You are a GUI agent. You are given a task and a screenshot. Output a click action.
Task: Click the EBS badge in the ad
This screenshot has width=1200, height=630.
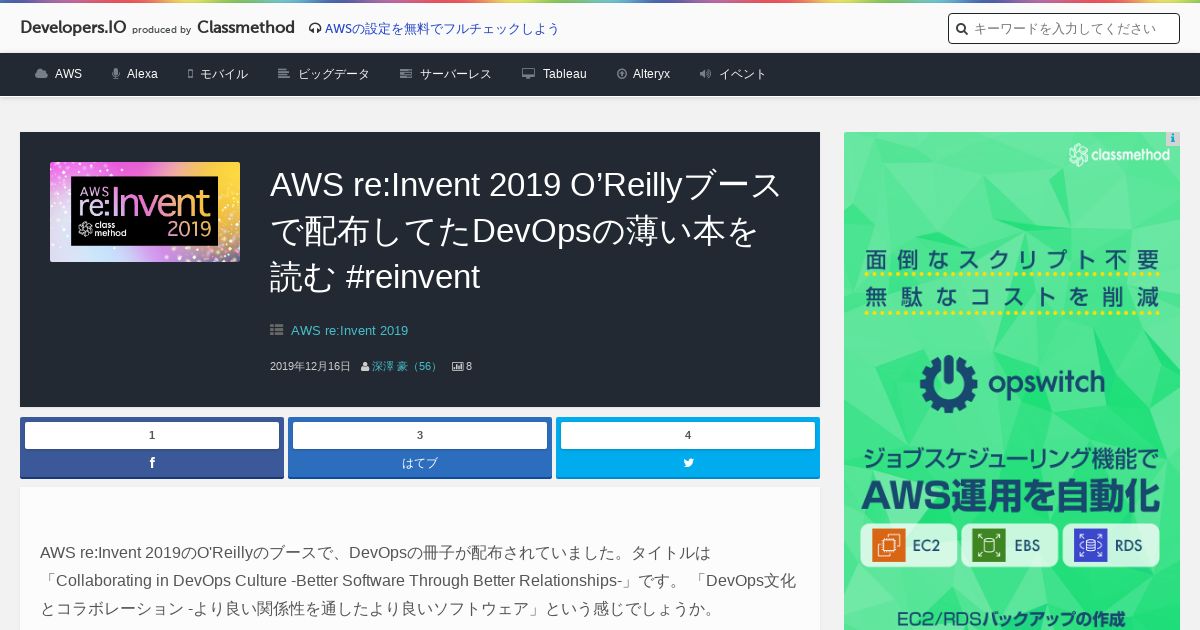click(1010, 546)
